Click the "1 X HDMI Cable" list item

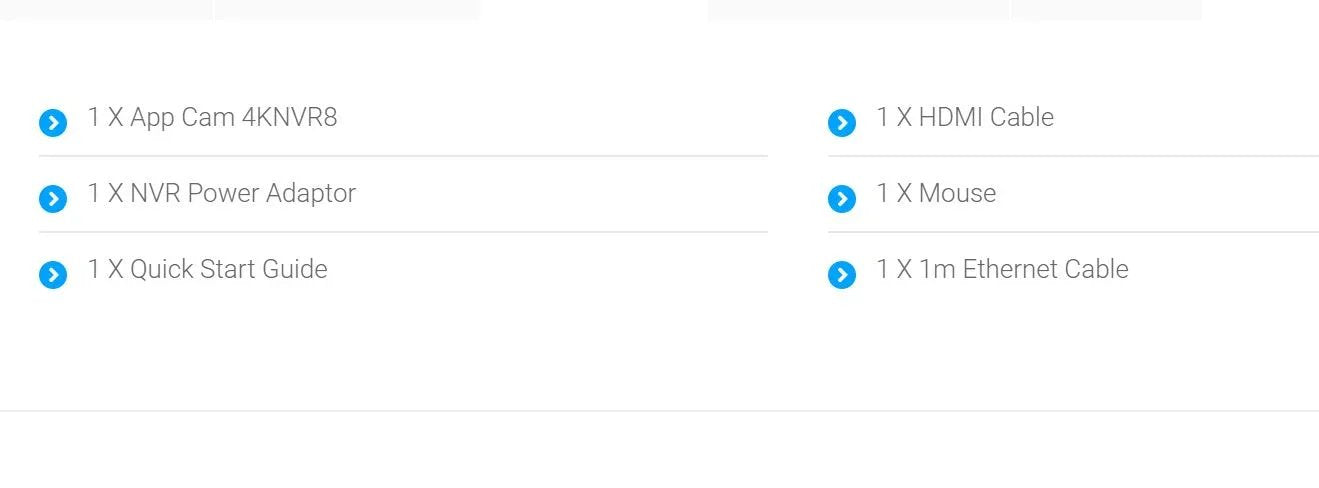pyautogui.click(x=965, y=117)
